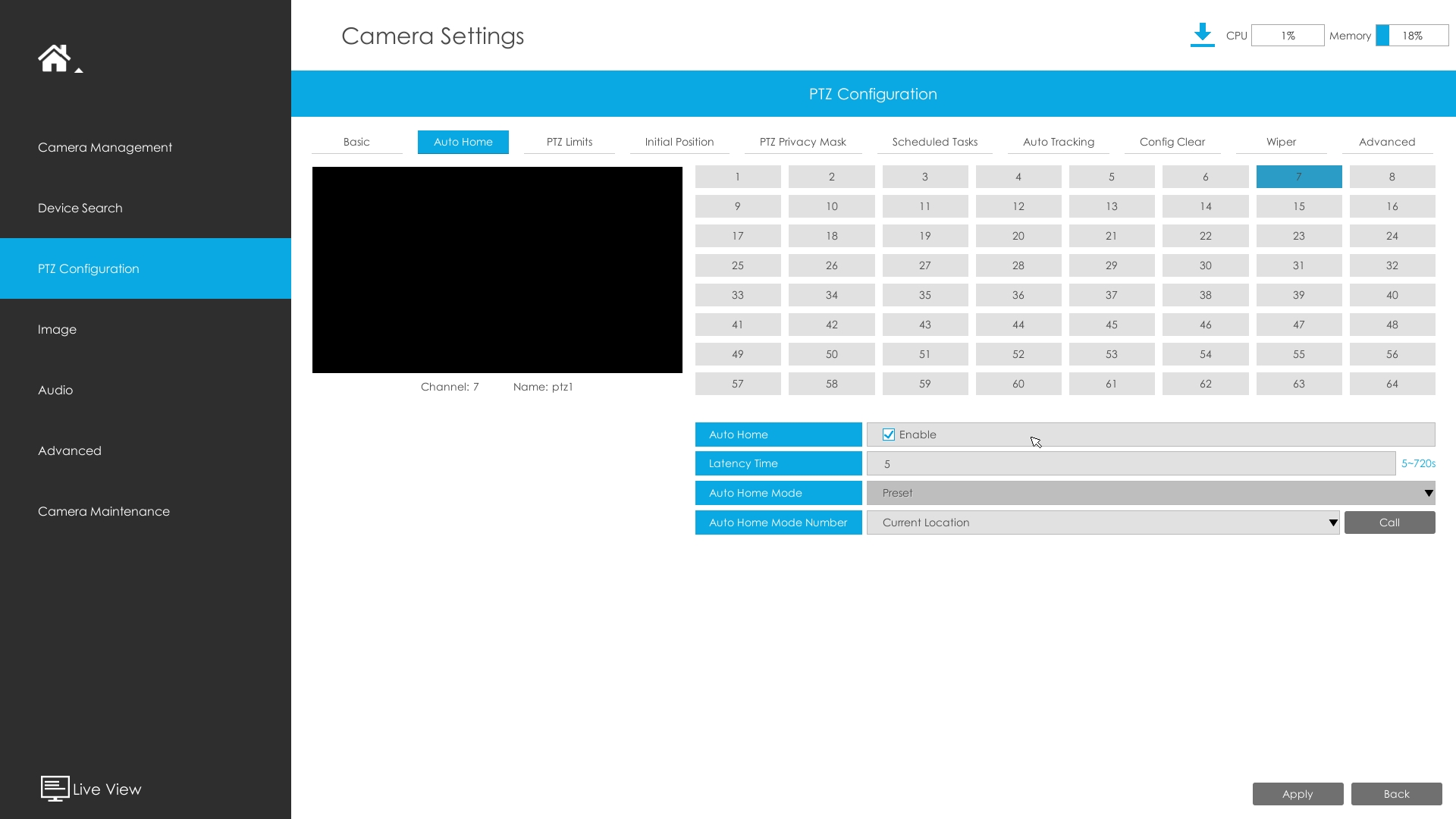Toggle the Auto Home Enable checkbox
Image resolution: width=1456 pixels, height=819 pixels.
click(x=889, y=435)
